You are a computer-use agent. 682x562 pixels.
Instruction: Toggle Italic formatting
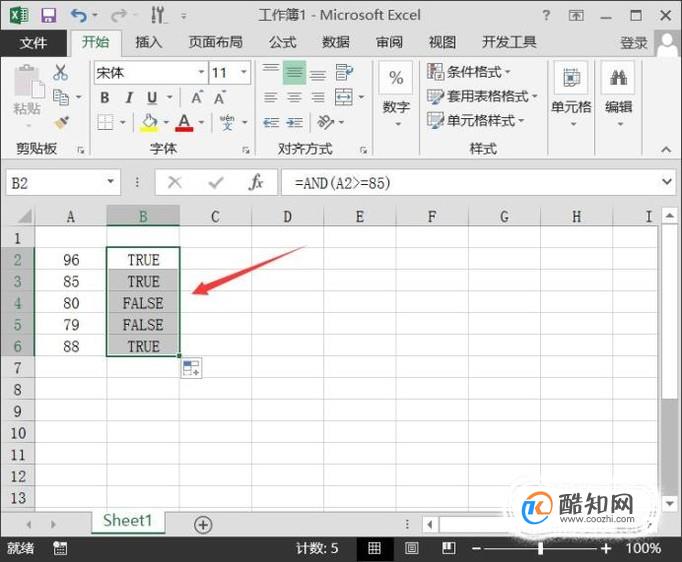[129, 97]
